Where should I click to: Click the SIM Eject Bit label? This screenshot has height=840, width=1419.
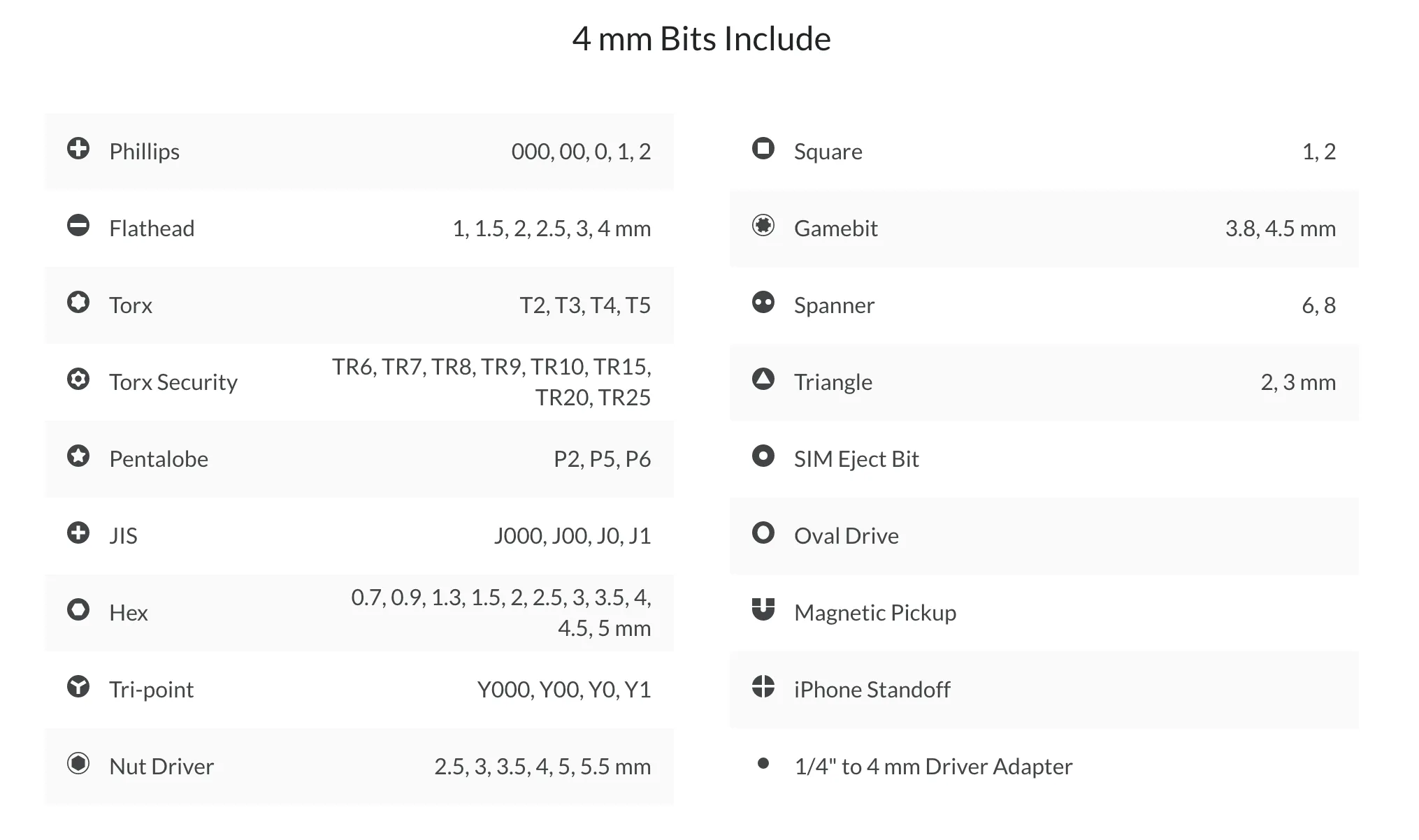click(x=856, y=459)
